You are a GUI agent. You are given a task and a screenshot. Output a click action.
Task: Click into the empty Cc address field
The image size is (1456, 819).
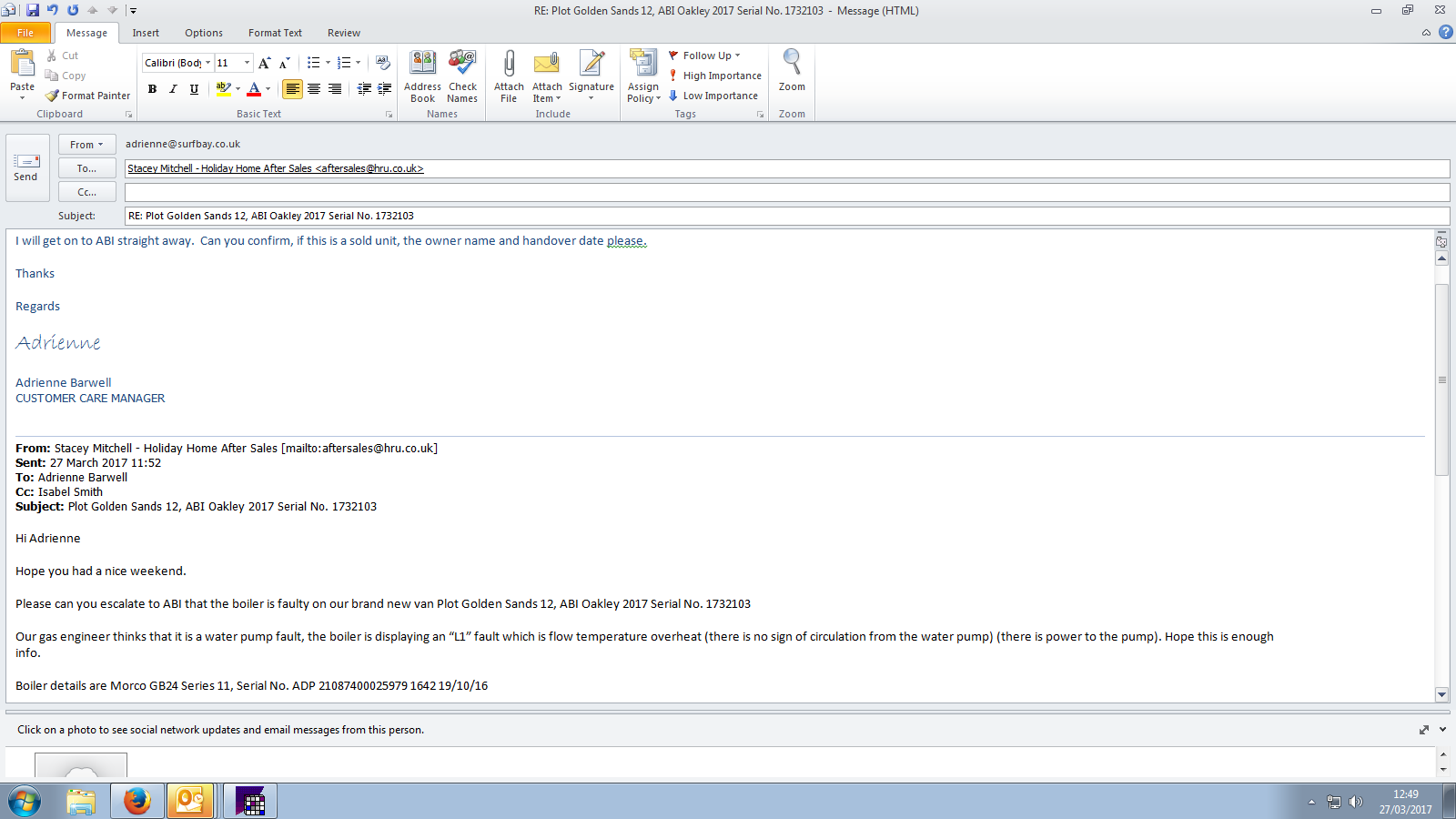pos(787,192)
